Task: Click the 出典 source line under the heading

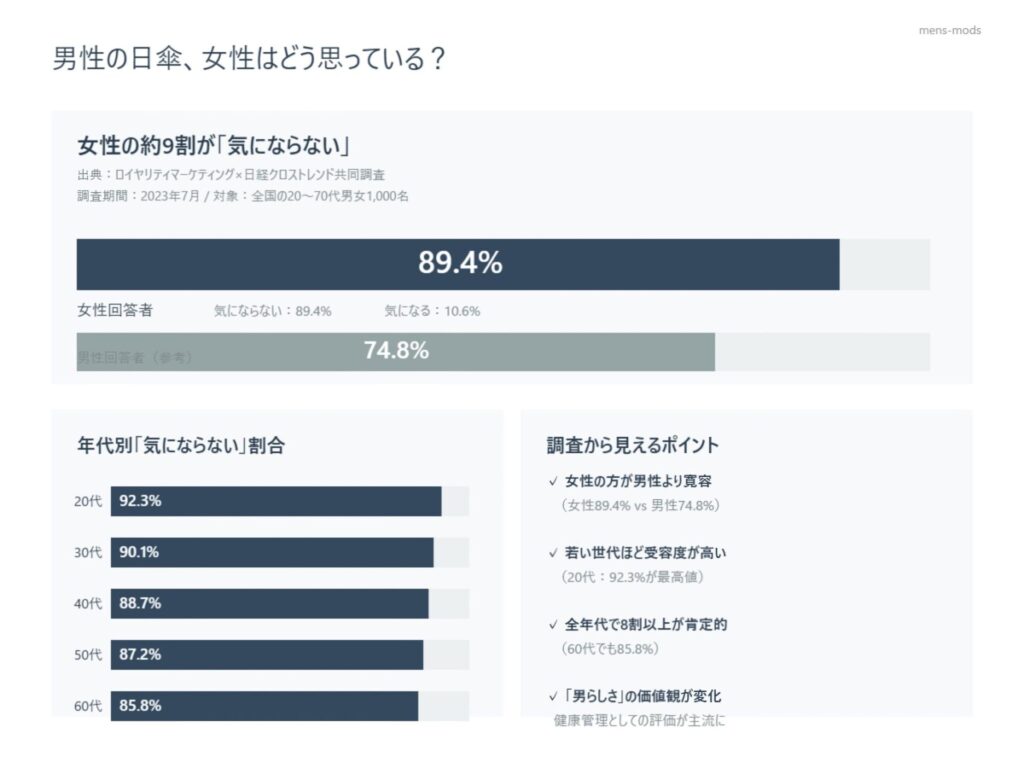Action: click(x=238, y=175)
